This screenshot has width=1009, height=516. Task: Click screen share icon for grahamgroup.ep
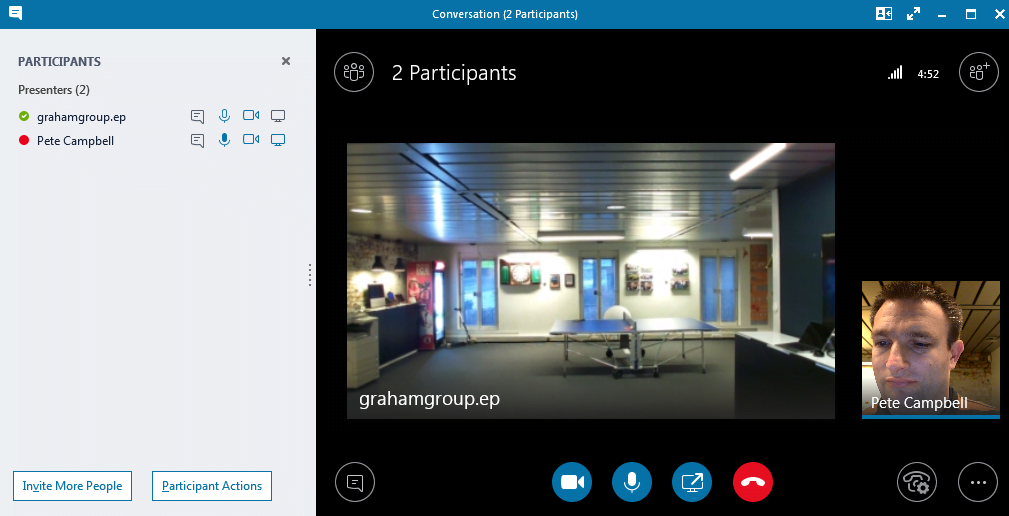point(278,116)
